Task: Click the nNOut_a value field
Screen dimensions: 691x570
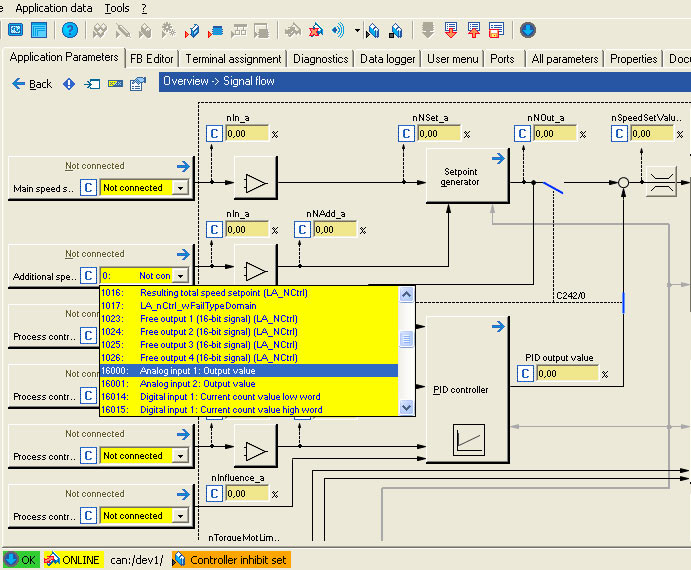Action: pyautogui.click(x=555, y=133)
